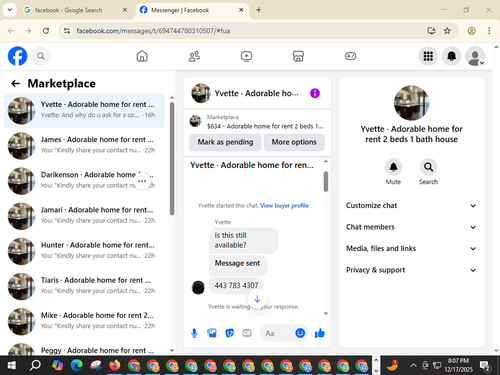The width and height of the screenshot is (500, 375).
Task: Open the Tiaris conversation in the list
Action: [84, 286]
